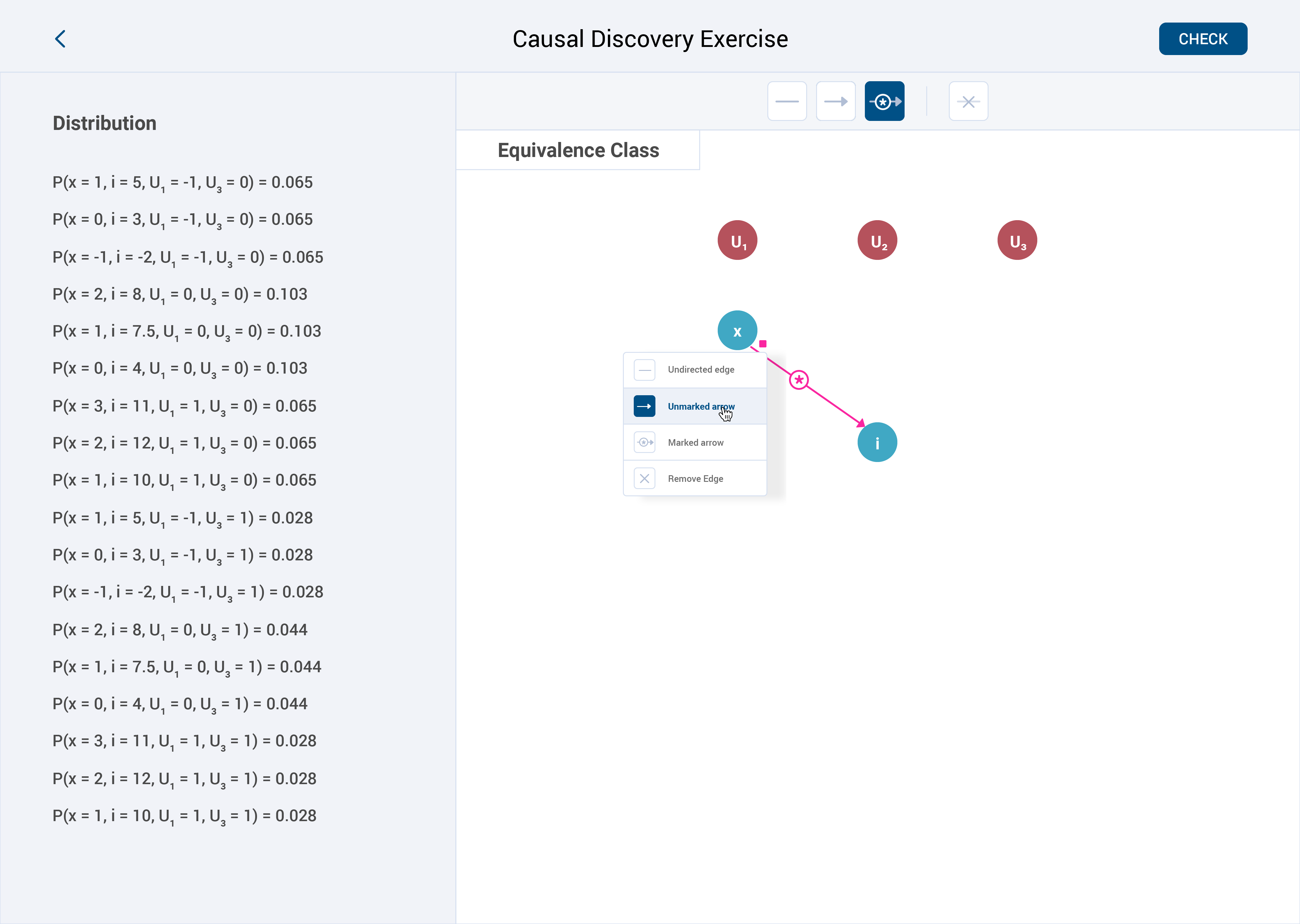Click the Marked arrow menu icon

[x=644, y=443]
